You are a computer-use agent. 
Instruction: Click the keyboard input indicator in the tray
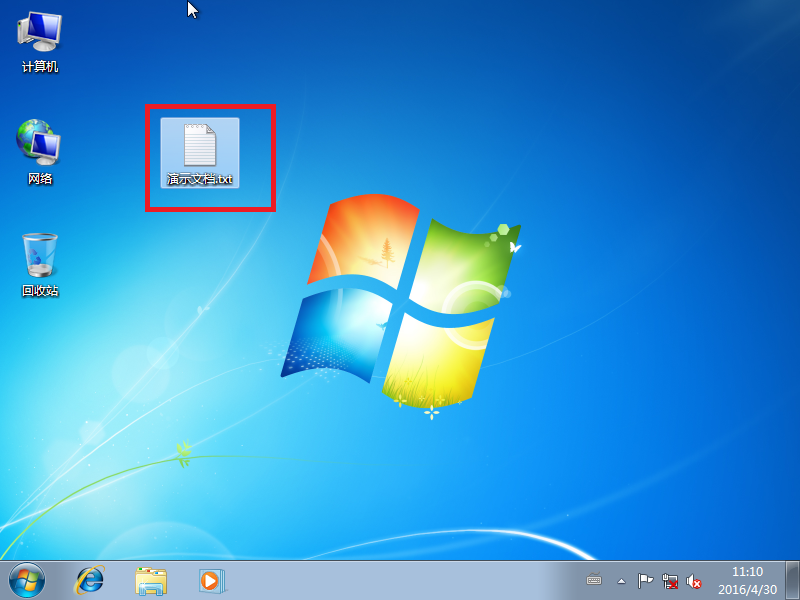click(593, 580)
